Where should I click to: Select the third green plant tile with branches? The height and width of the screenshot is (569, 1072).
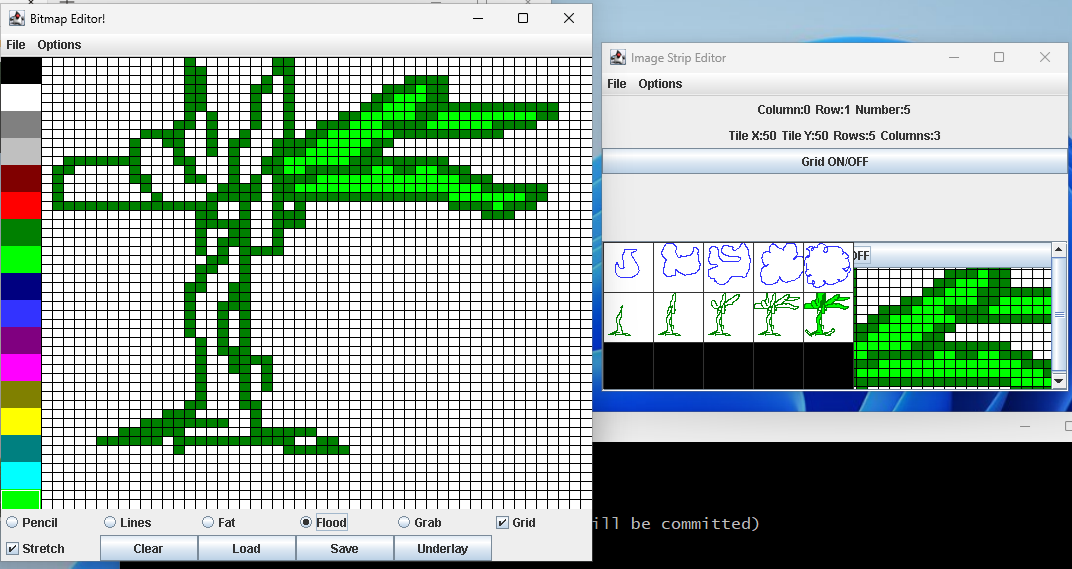pyautogui.click(x=729, y=317)
